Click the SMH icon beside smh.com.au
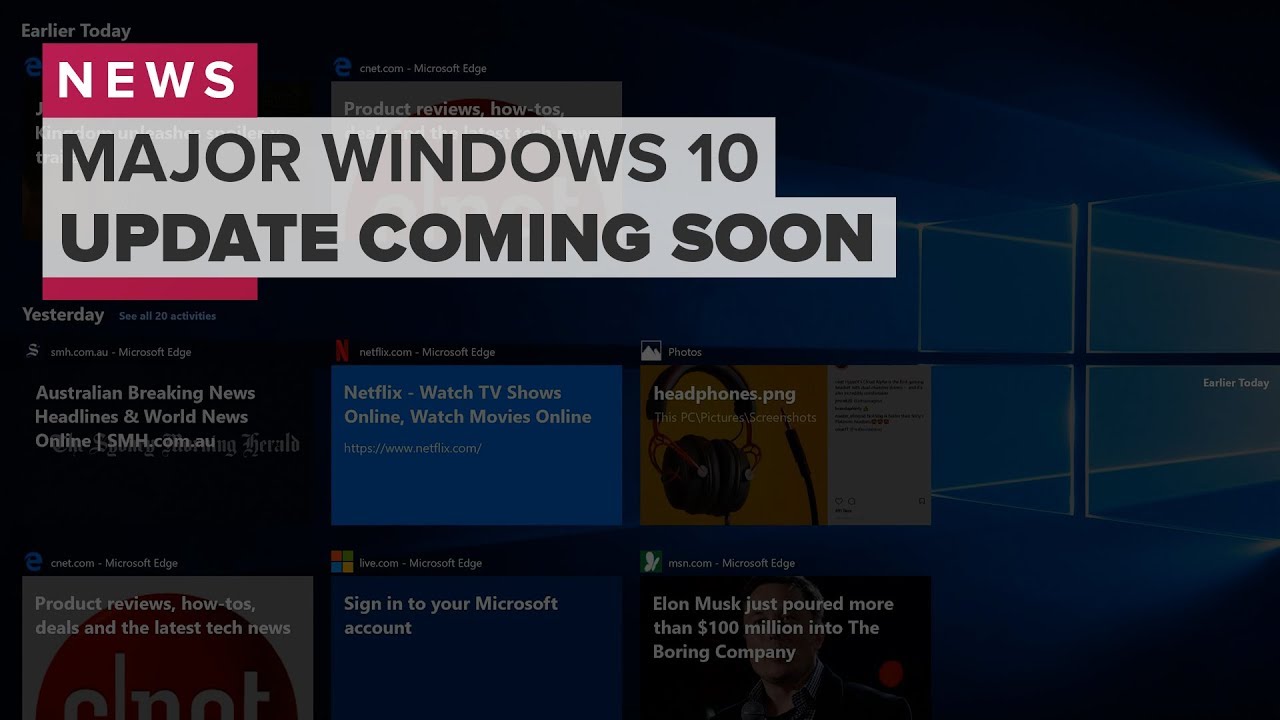The height and width of the screenshot is (720, 1280). [33, 351]
